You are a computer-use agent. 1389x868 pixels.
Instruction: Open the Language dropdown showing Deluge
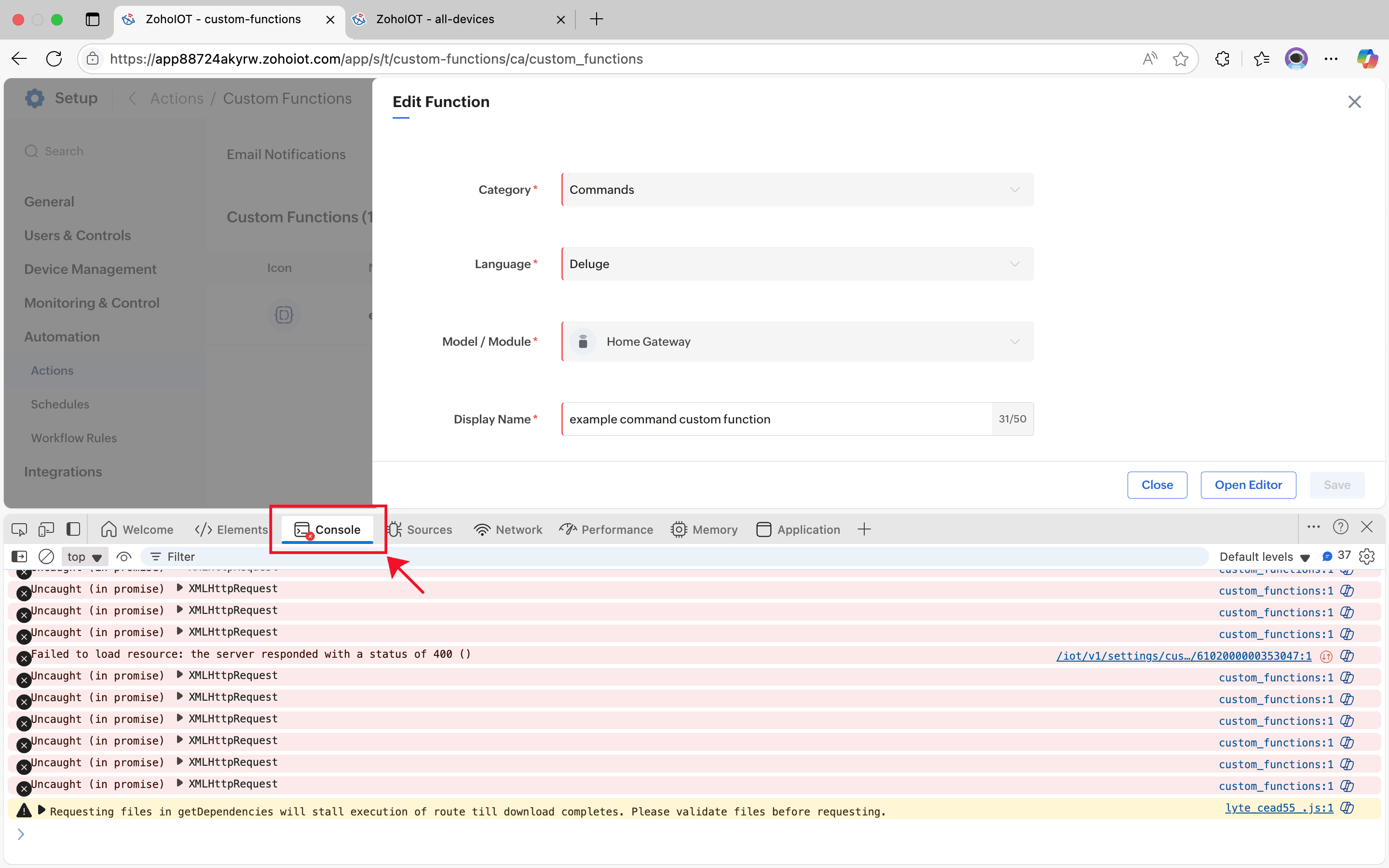[797, 264]
